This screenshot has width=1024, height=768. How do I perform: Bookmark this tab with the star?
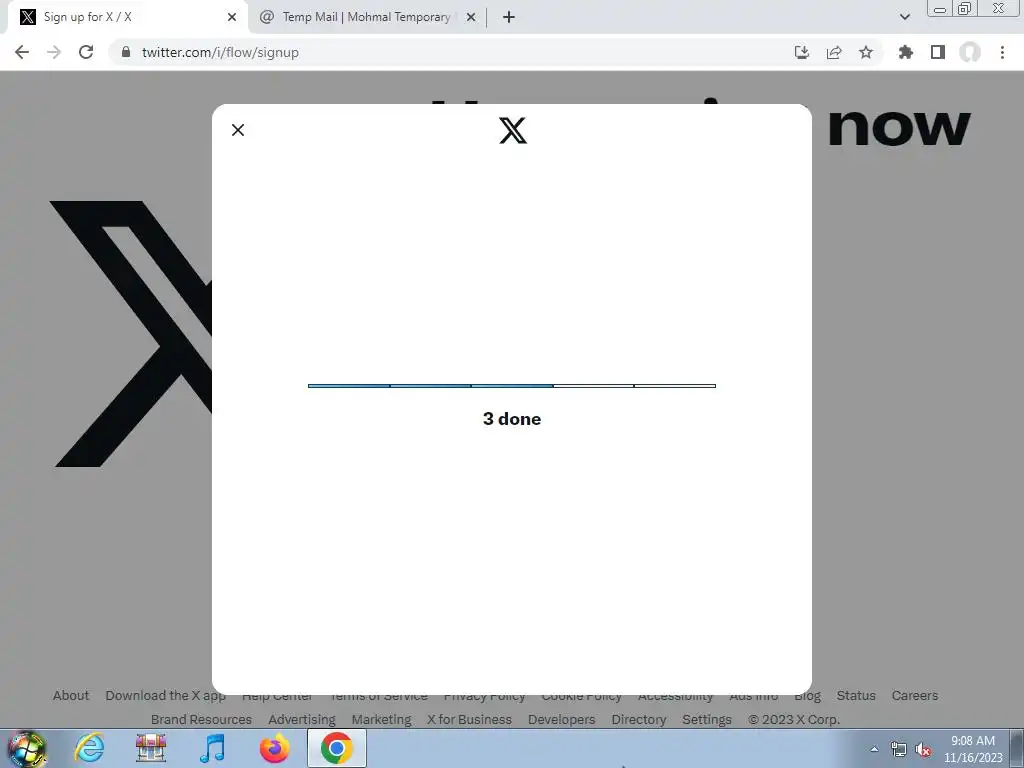click(x=866, y=52)
